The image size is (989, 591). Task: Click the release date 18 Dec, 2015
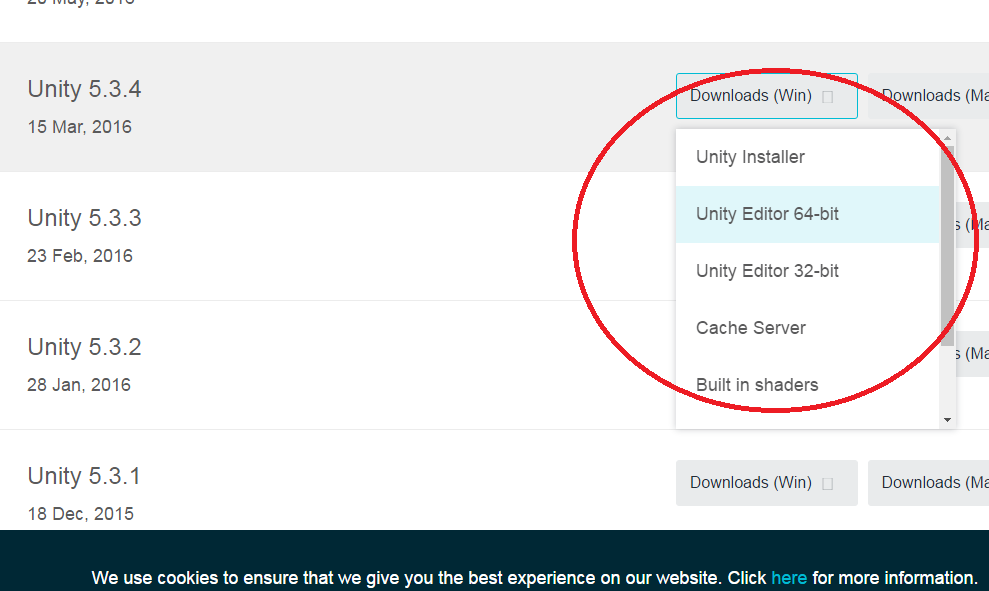[x=81, y=513]
